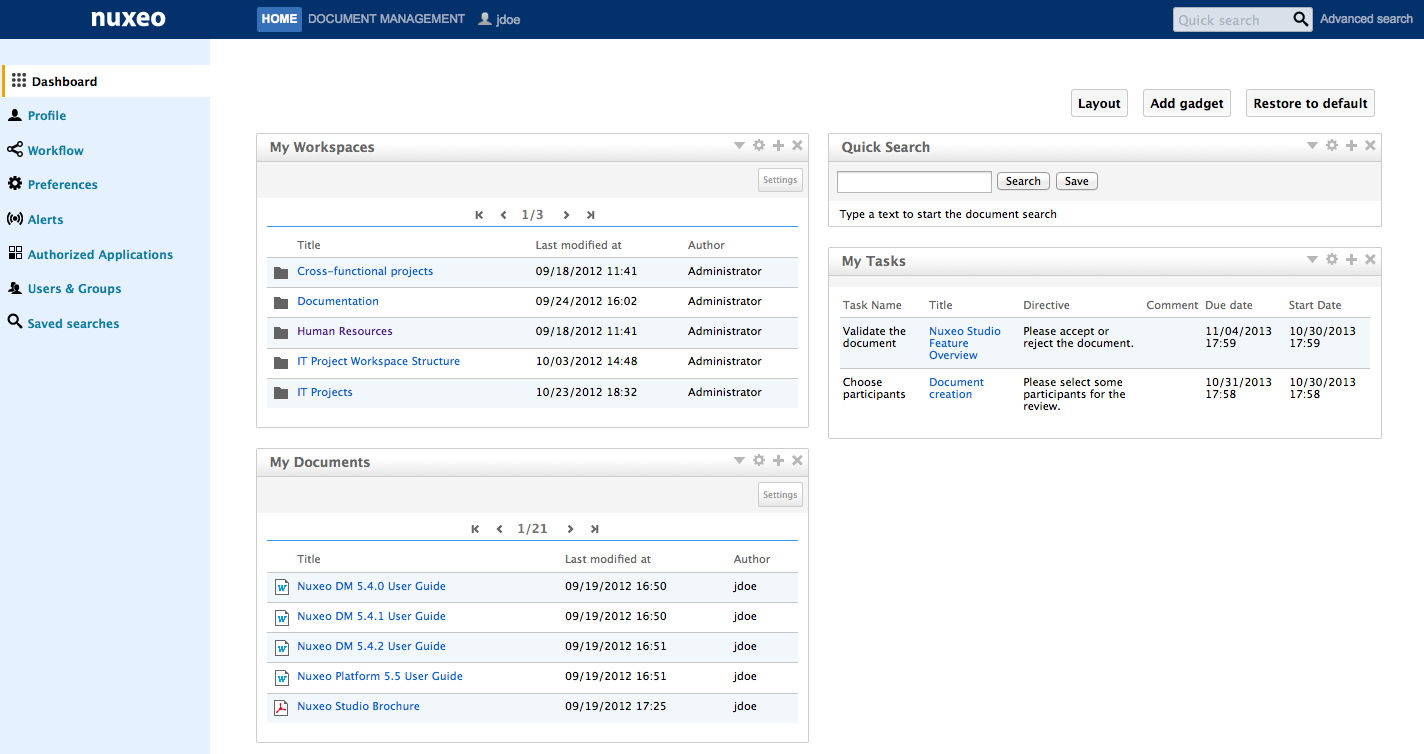Open My Tasks gadget gear settings
This screenshot has width=1424, height=754.
1332,260
